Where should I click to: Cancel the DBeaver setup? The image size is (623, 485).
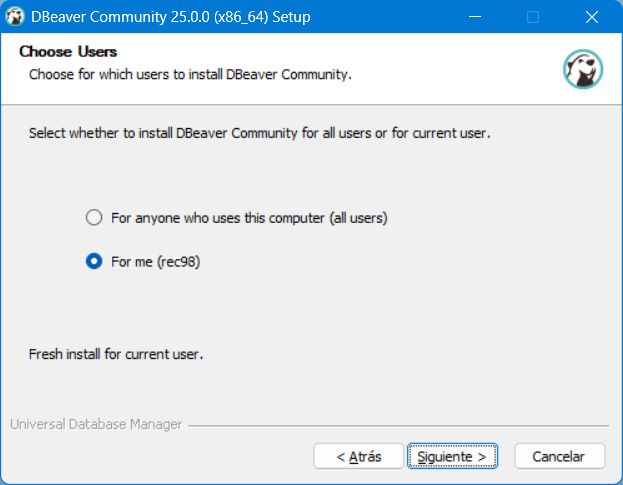[x=559, y=456]
